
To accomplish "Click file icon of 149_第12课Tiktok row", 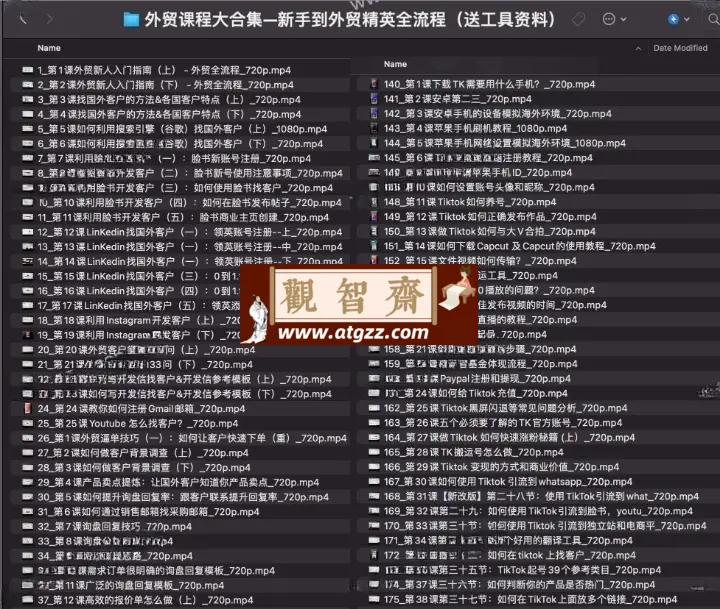I will [x=374, y=216].
